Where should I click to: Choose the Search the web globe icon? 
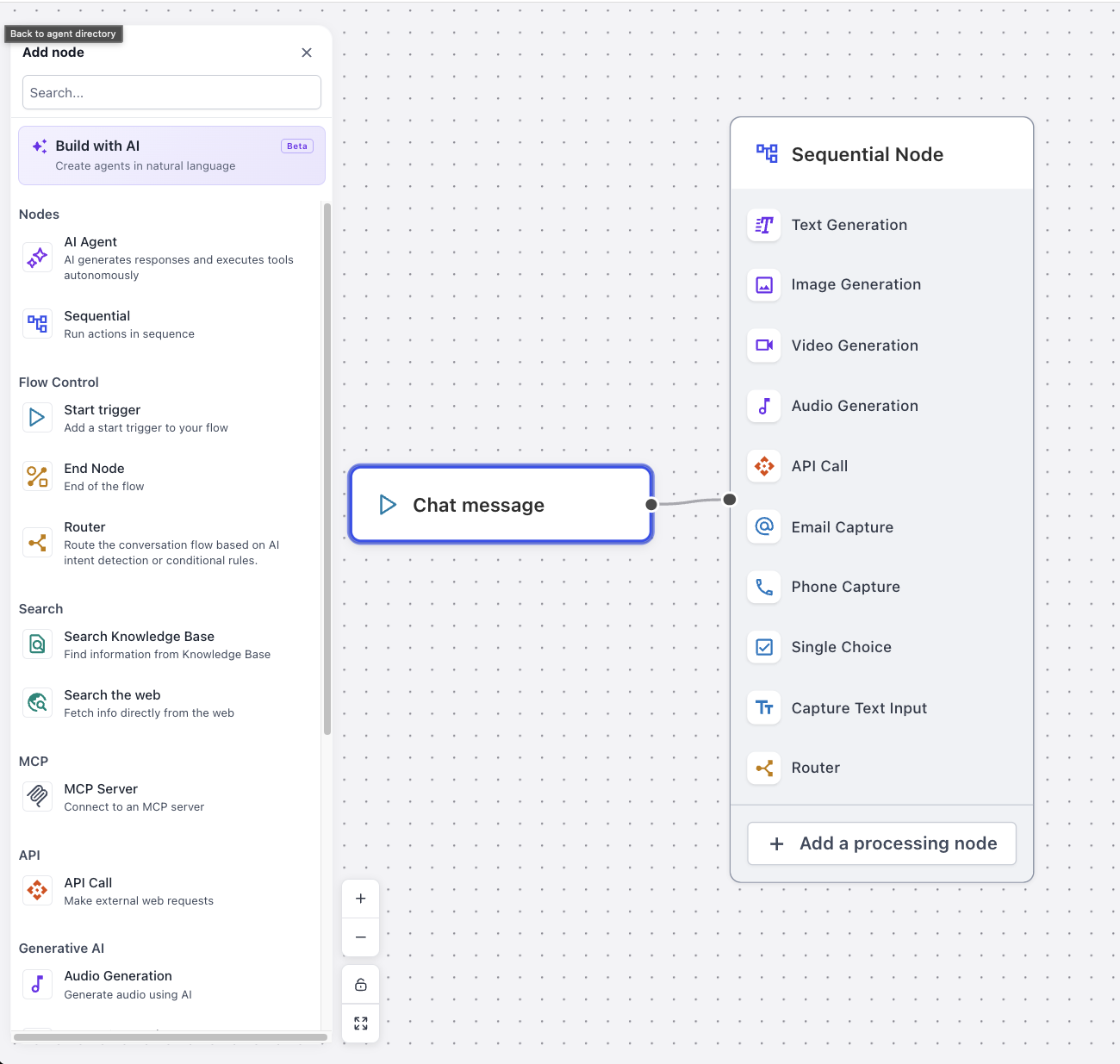(37, 703)
